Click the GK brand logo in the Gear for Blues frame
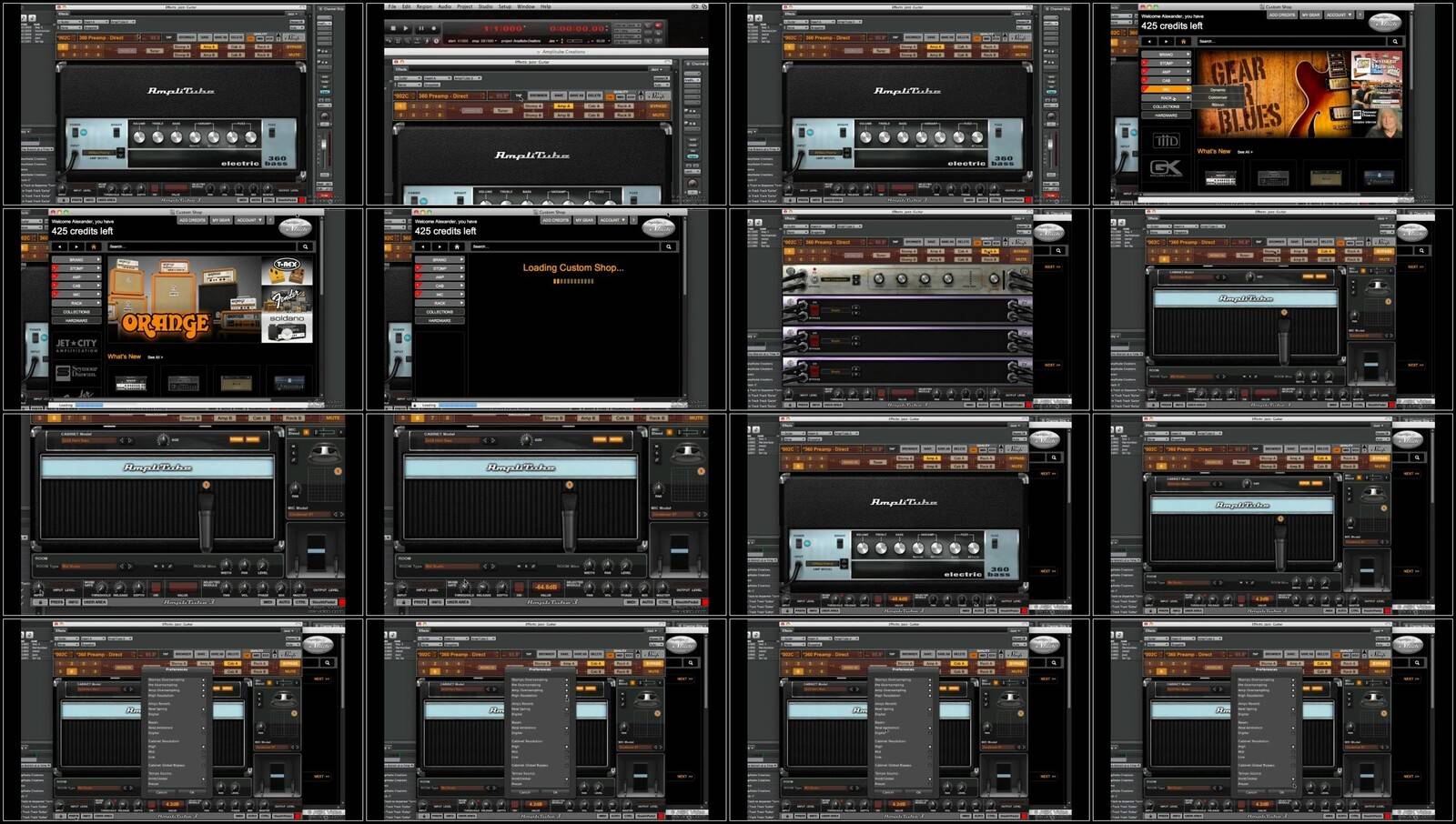 (x=1166, y=168)
